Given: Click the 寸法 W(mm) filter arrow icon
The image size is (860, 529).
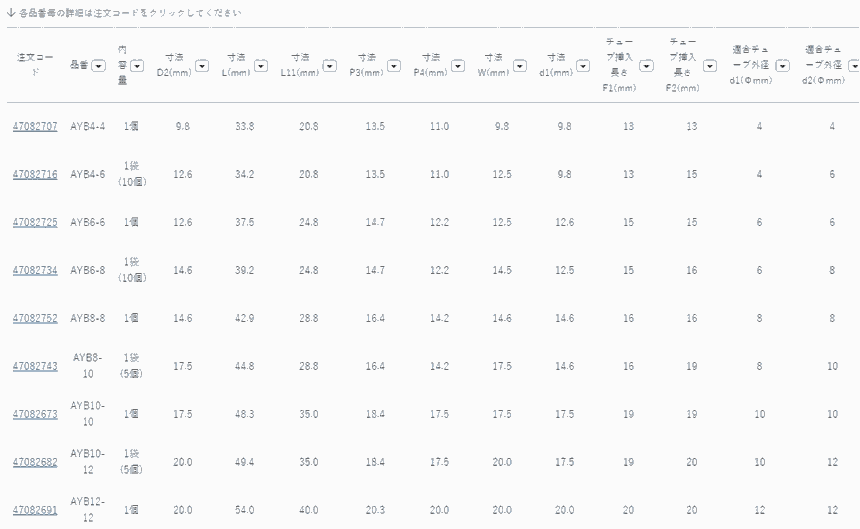Looking at the screenshot, I should [x=519, y=66].
